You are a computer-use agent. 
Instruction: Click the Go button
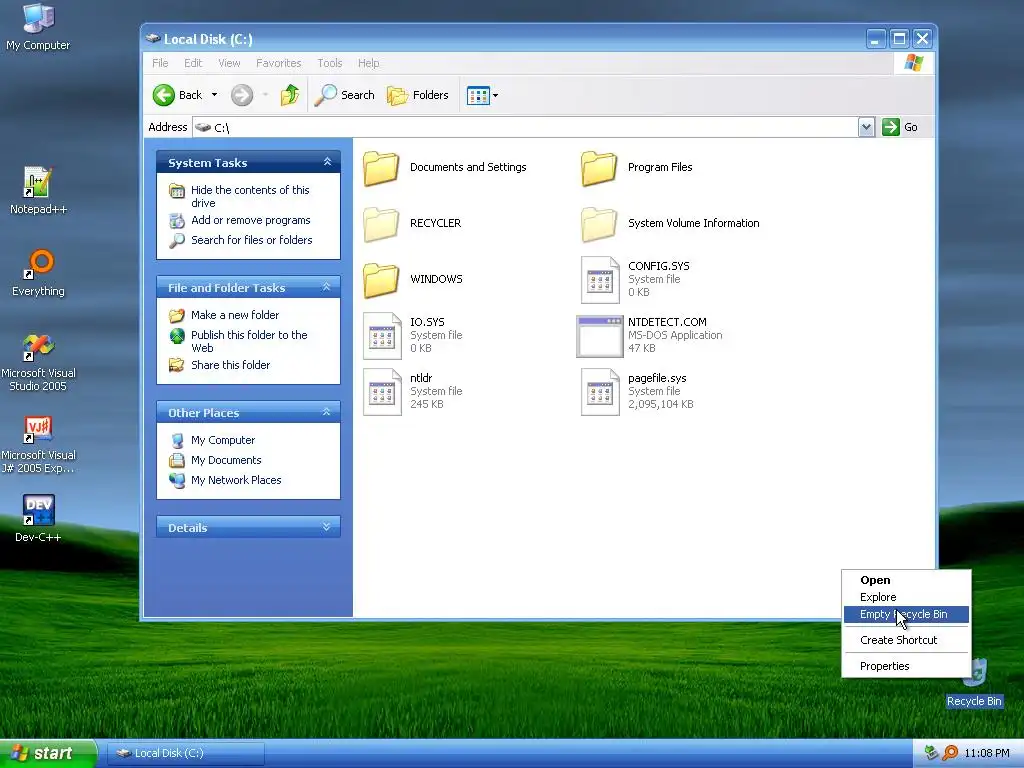click(900, 127)
